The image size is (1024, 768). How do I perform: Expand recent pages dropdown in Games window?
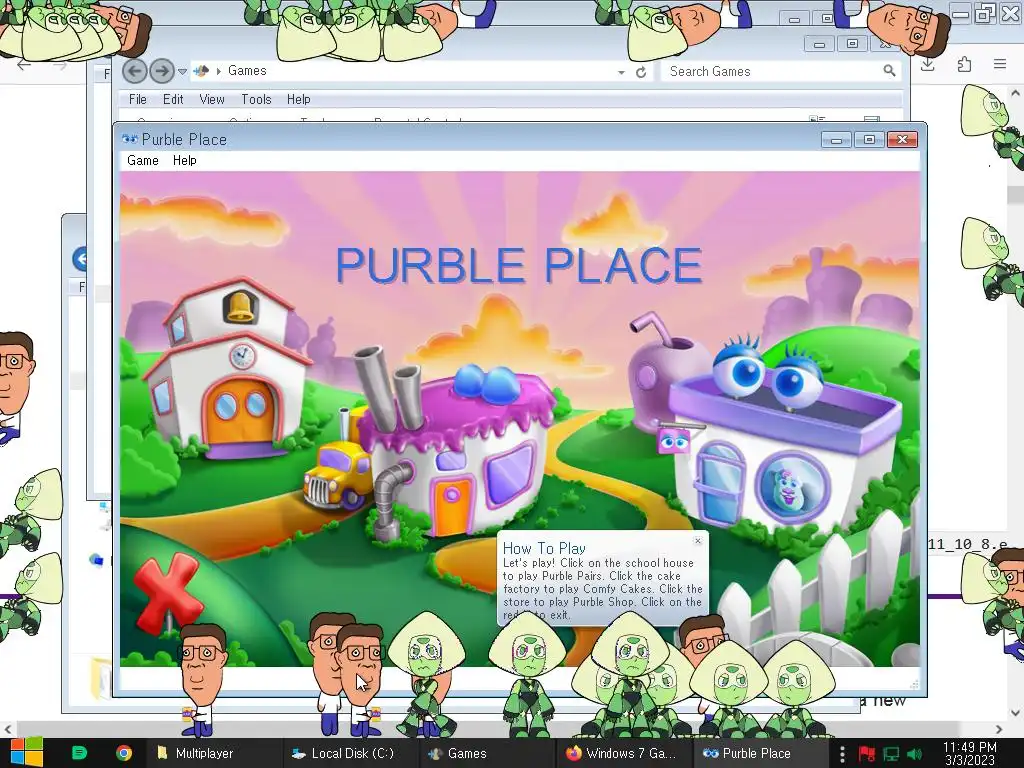pos(183,72)
